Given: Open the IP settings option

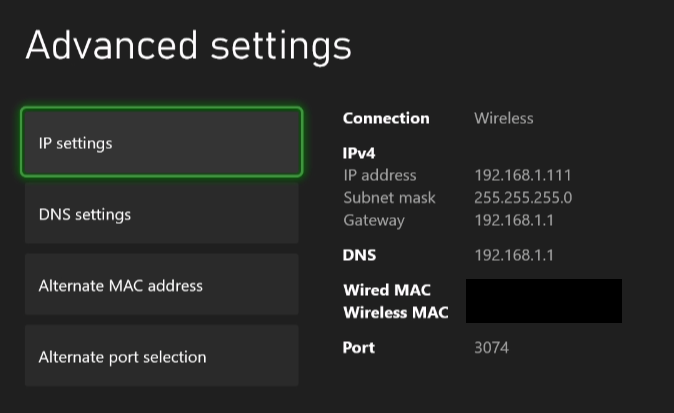Looking at the screenshot, I should pyautogui.click(x=161, y=143).
